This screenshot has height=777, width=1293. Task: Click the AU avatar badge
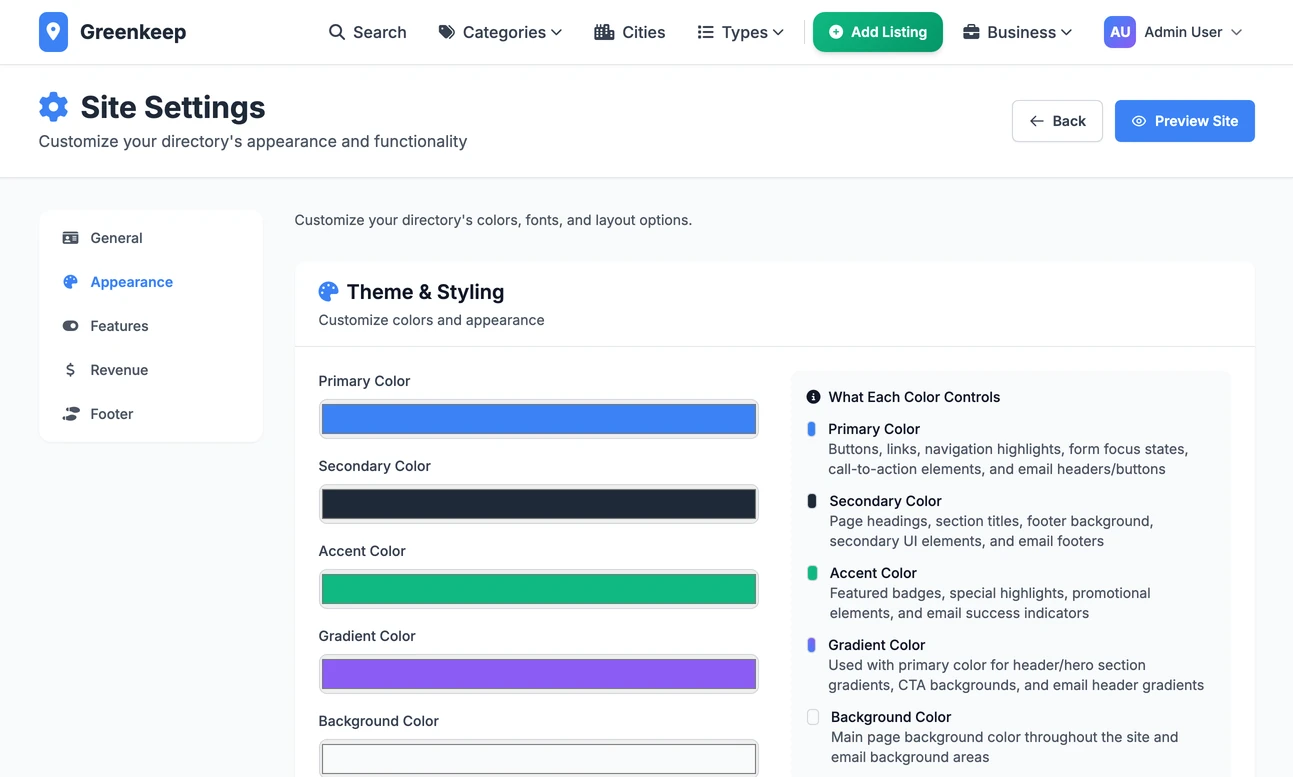click(1120, 32)
